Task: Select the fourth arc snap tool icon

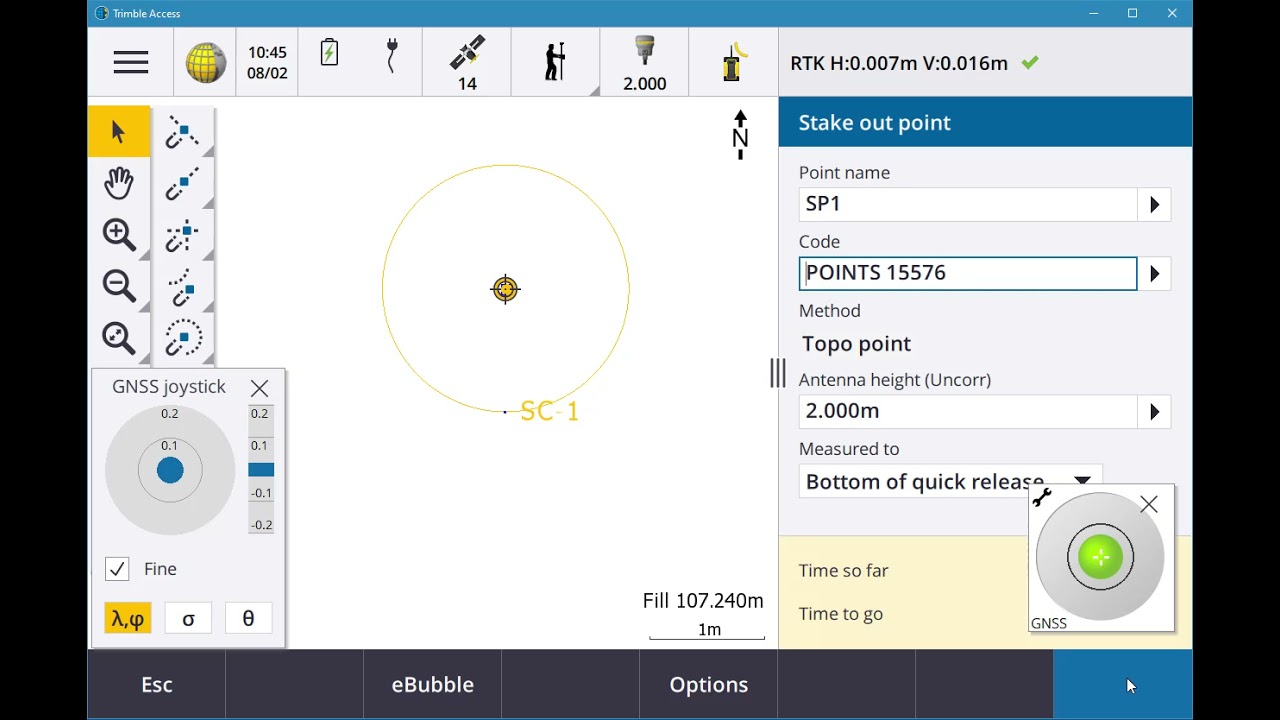Action: click(x=182, y=287)
